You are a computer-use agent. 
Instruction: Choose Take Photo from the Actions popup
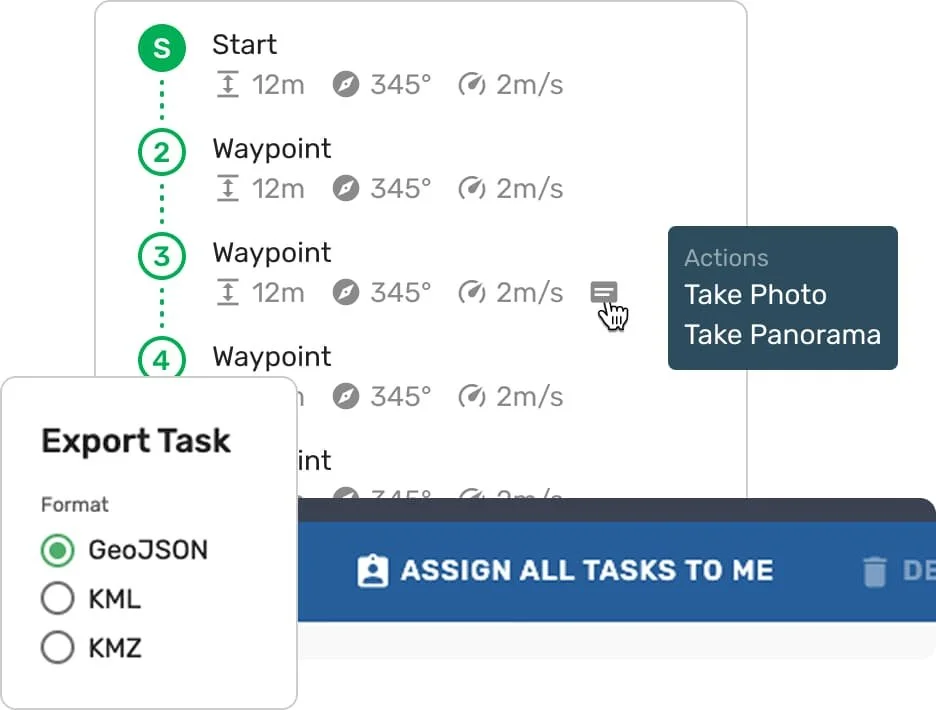[x=755, y=294]
